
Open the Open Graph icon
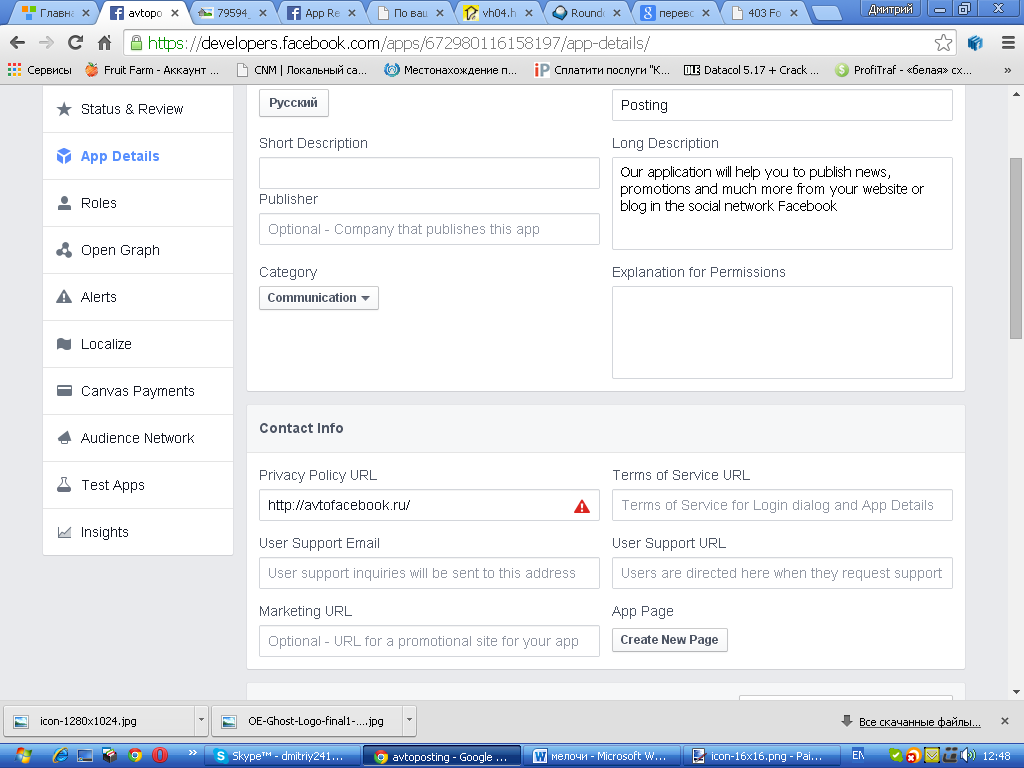click(64, 250)
